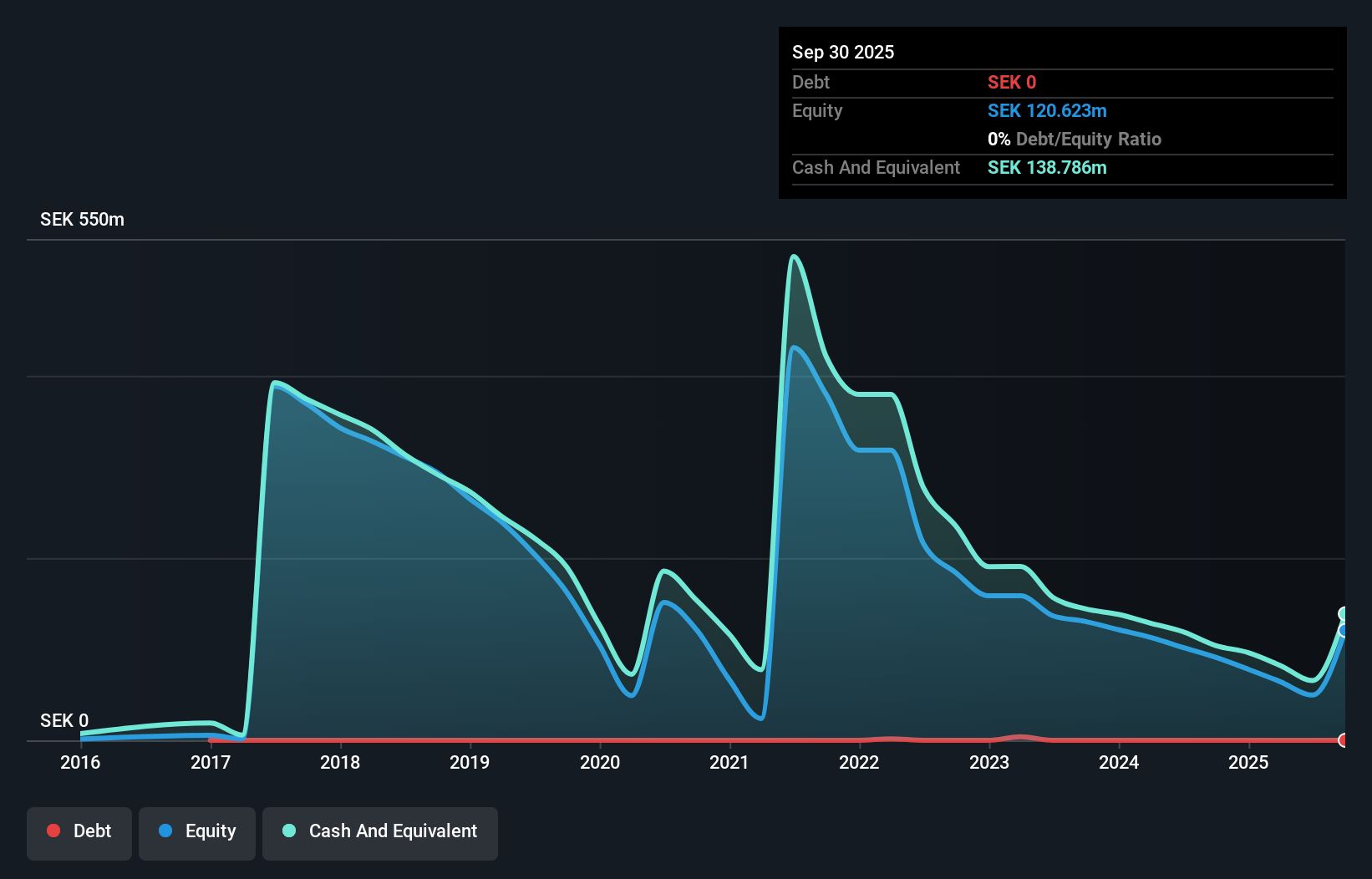The image size is (1372, 879).
Task: Open details for the Debt/Equity Ratio row
Action: [x=1075, y=139]
